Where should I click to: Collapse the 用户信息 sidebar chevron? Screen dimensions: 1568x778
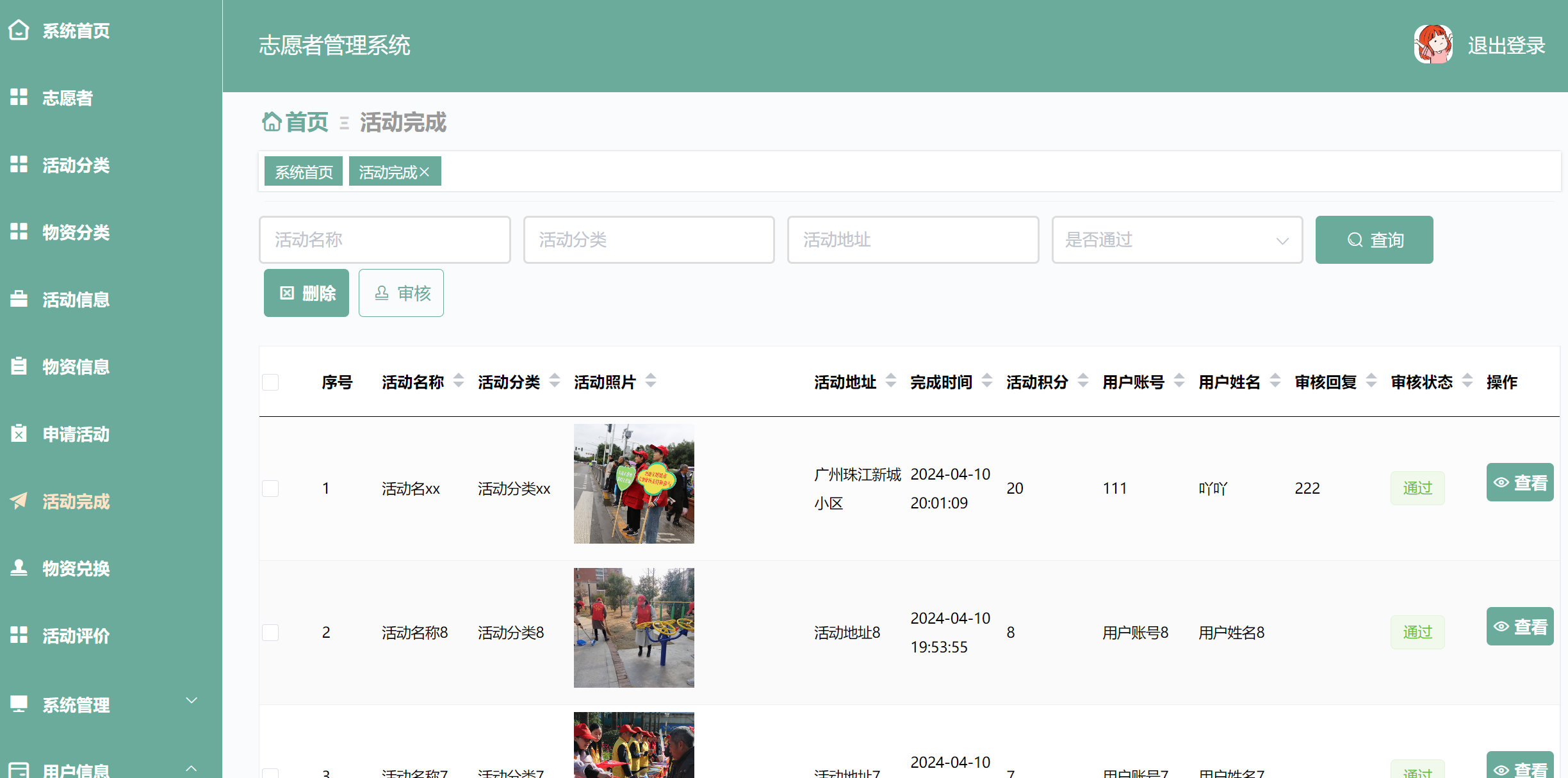click(192, 768)
